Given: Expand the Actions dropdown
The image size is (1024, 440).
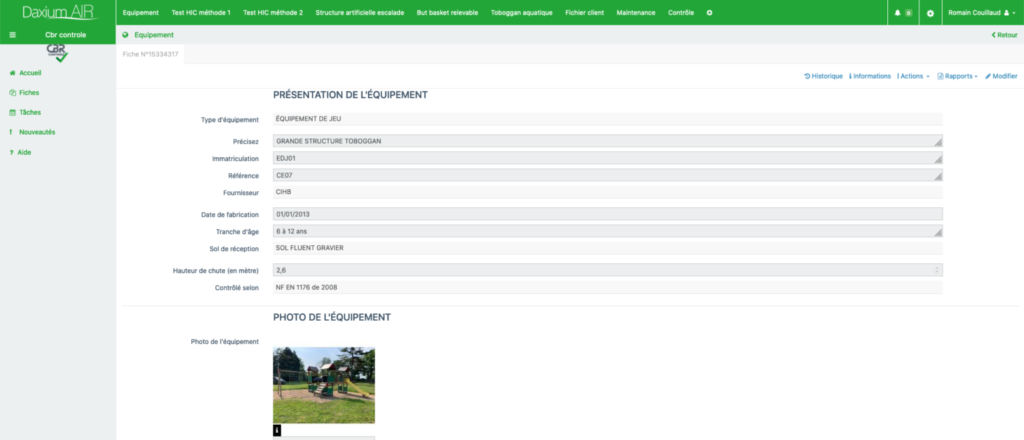Looking at the screenshot, I should (x=913, y=76).
